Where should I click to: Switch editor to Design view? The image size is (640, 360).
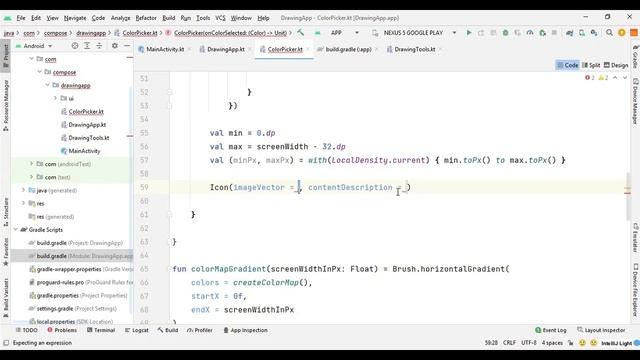[x=616, y=65]
